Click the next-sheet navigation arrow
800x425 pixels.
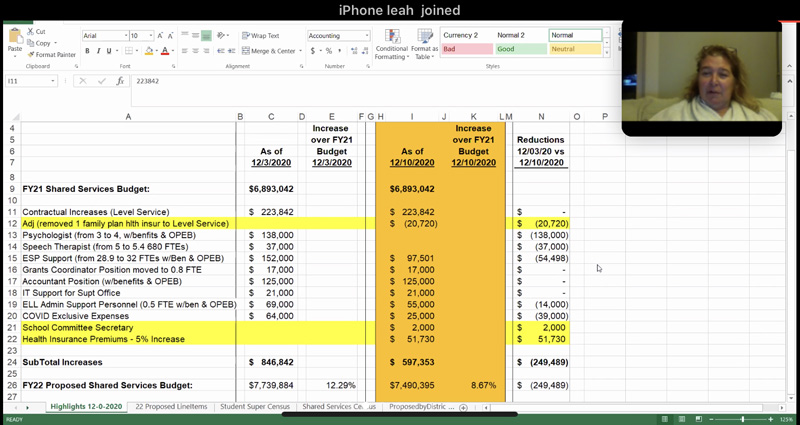pos(27,408)
